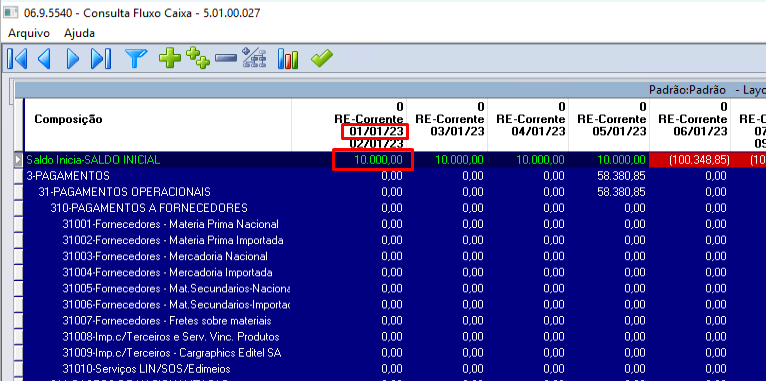Click the application window icon in title bar
Image resolution: width=766 pixels, height=381 pixels.
pos(11,13)
